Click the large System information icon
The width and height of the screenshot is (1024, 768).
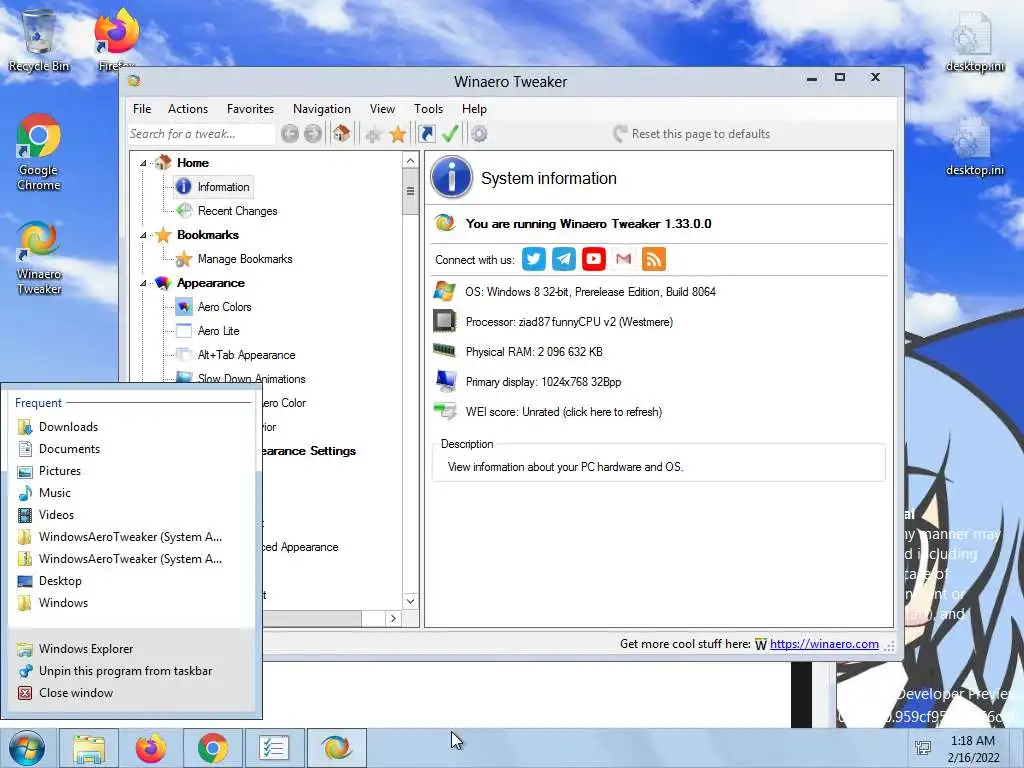[451, 177]
